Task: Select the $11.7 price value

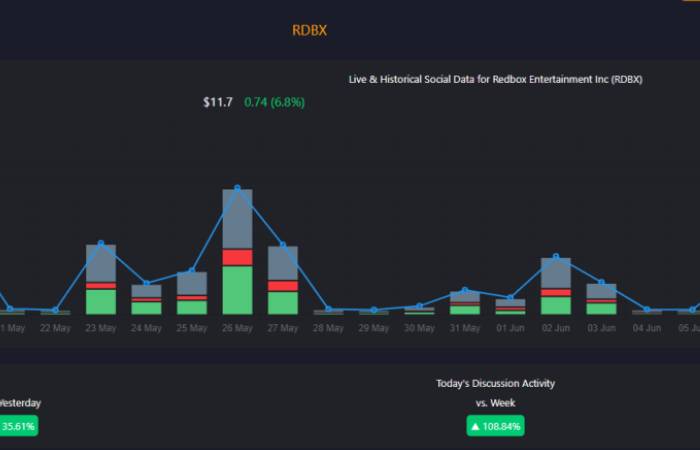Action: 218,102
